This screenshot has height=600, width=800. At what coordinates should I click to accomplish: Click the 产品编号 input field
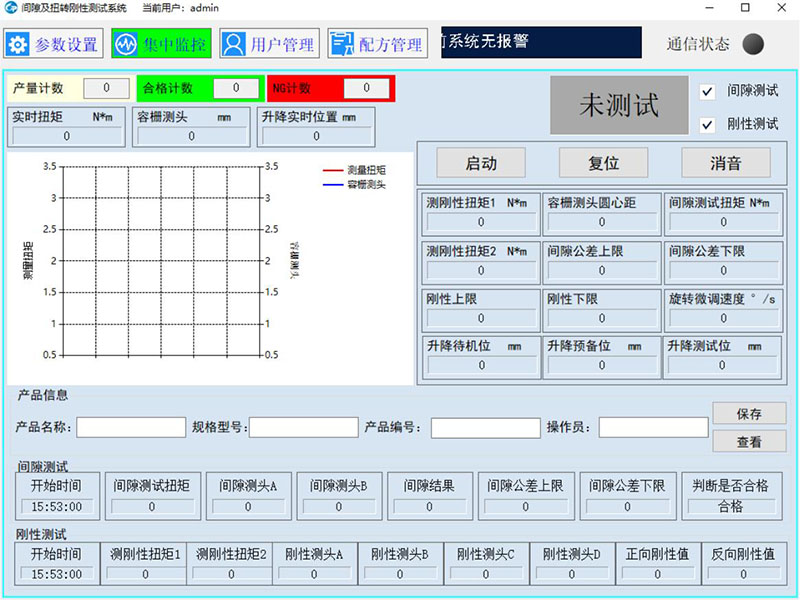(485, 428)
